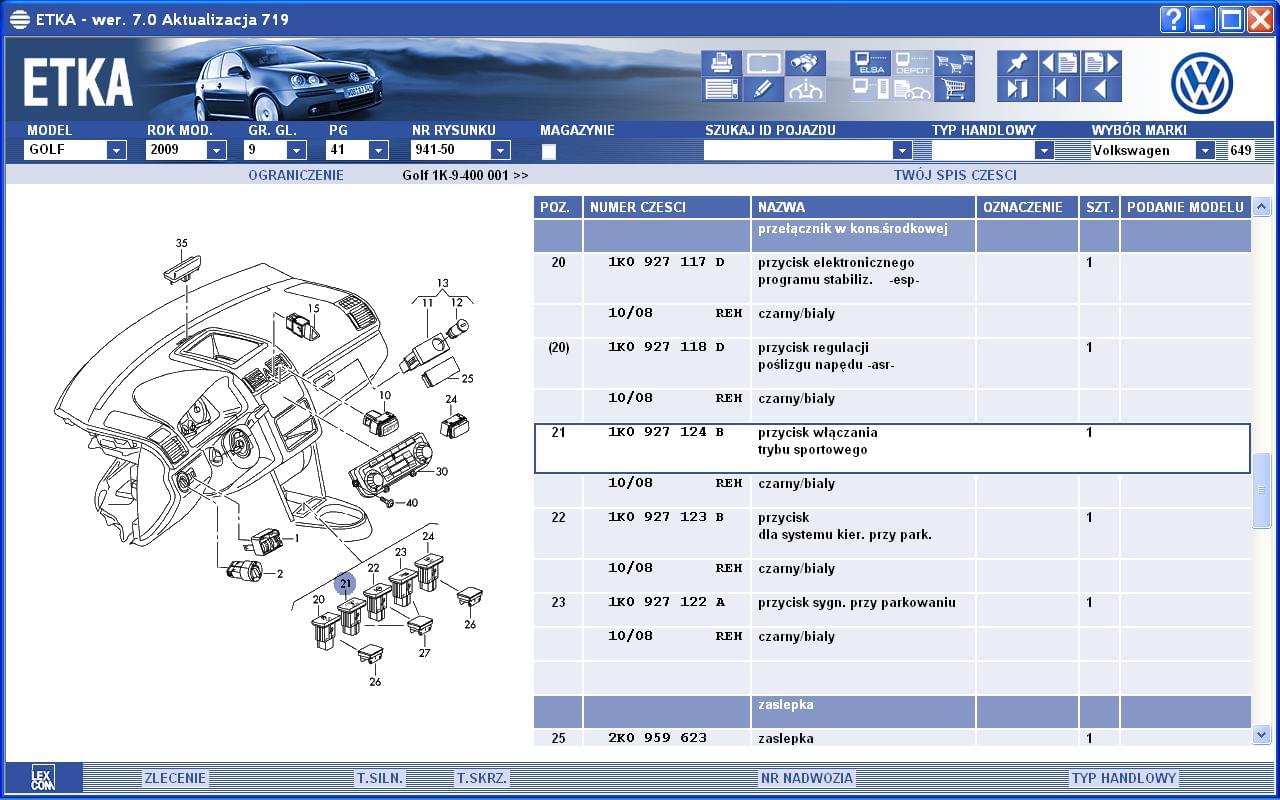The image size is (1280, 800).
Task: Jump to first record icon
Action: coord(1059,89)
